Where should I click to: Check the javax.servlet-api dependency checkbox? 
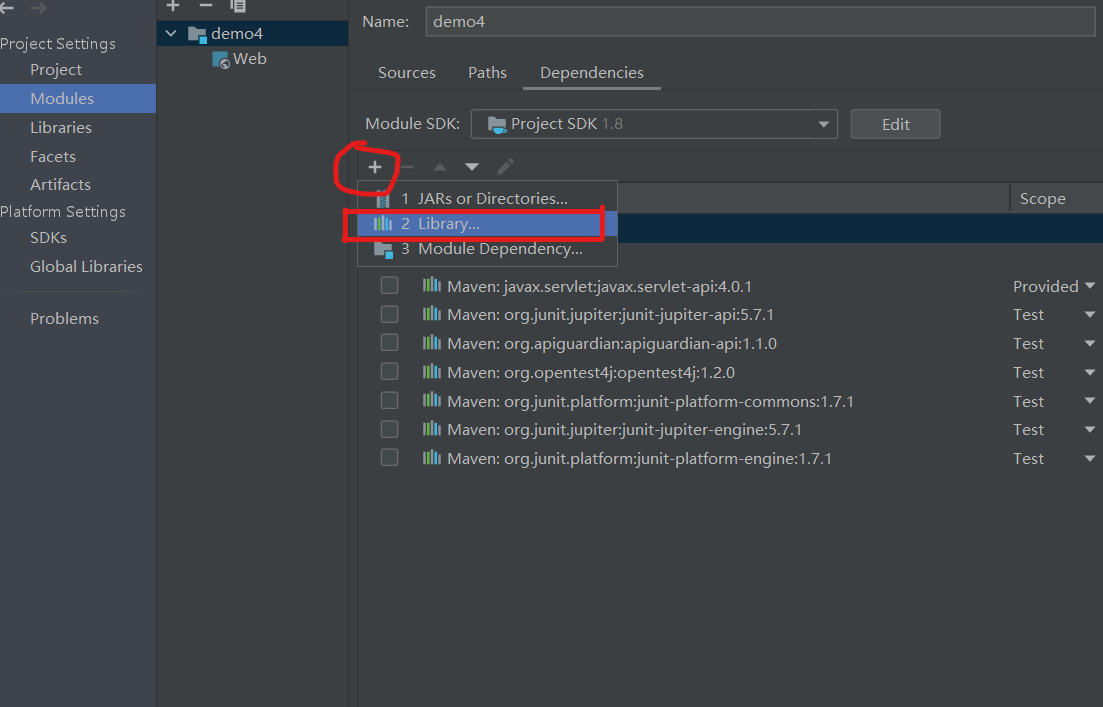tap(389, 285)
